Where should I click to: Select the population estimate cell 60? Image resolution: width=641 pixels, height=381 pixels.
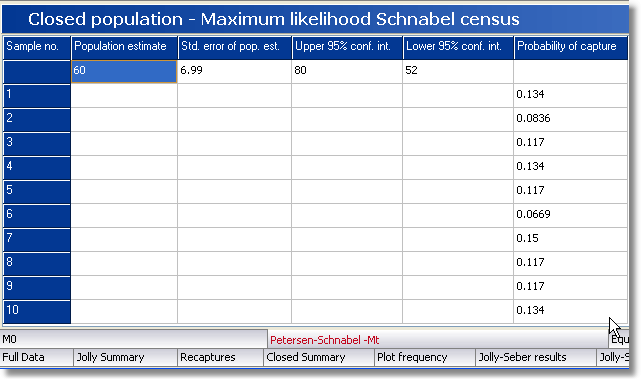124,72
